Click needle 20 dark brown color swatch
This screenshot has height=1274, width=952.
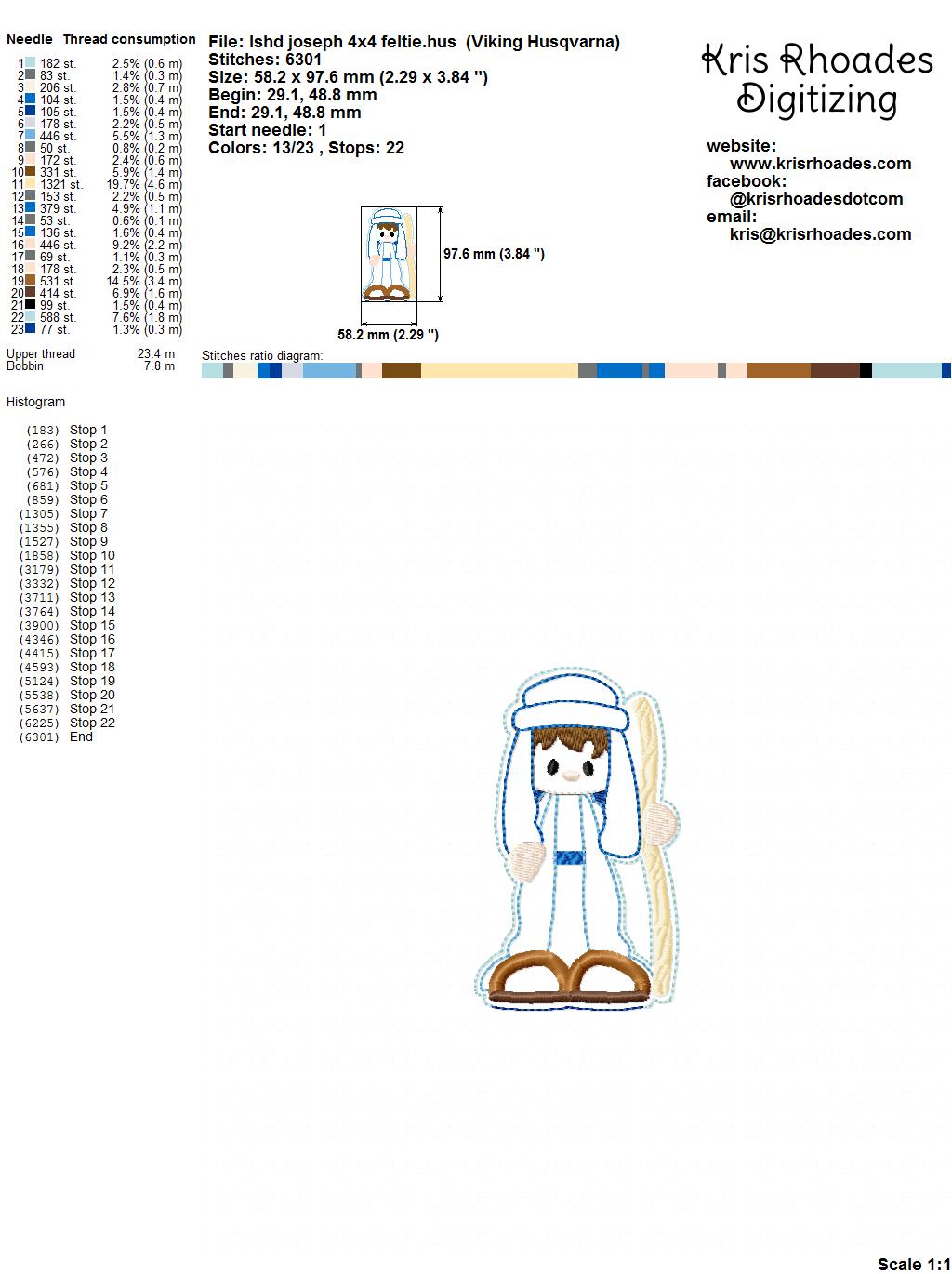(x=31, y=293)
